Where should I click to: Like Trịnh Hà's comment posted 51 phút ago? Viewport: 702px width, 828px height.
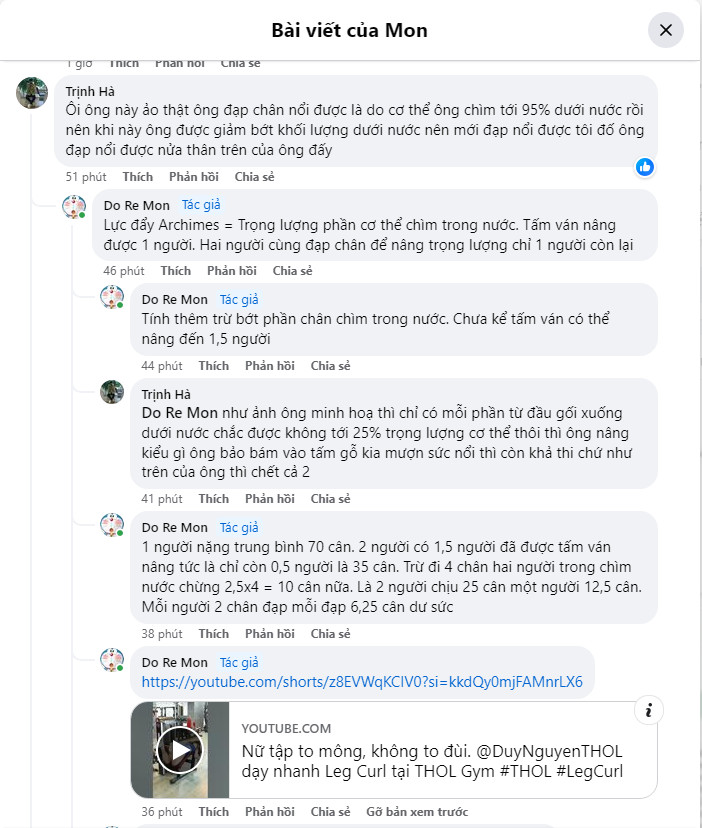pos(138,177)
